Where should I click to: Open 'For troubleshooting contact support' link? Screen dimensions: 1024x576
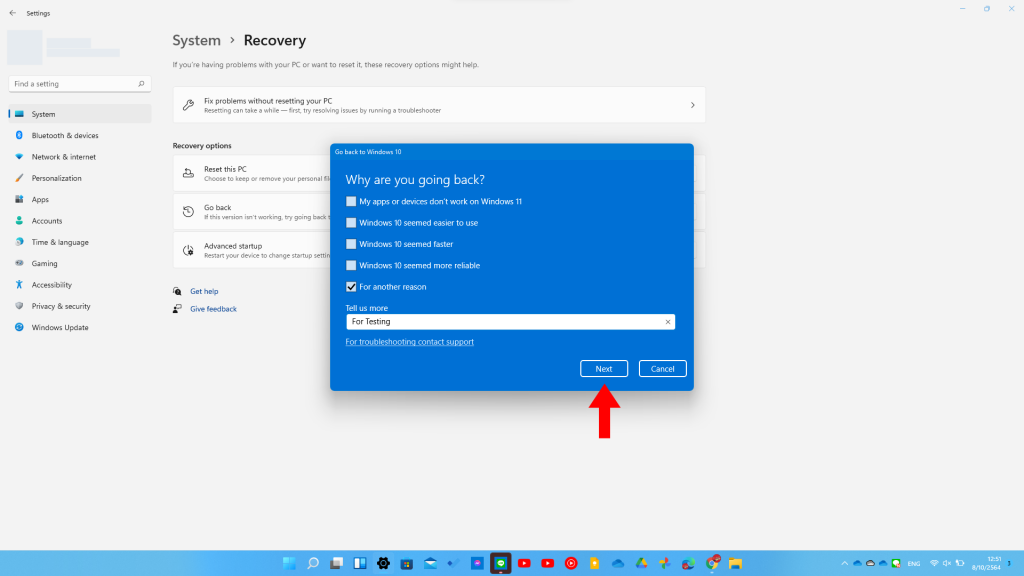point(409,342)
